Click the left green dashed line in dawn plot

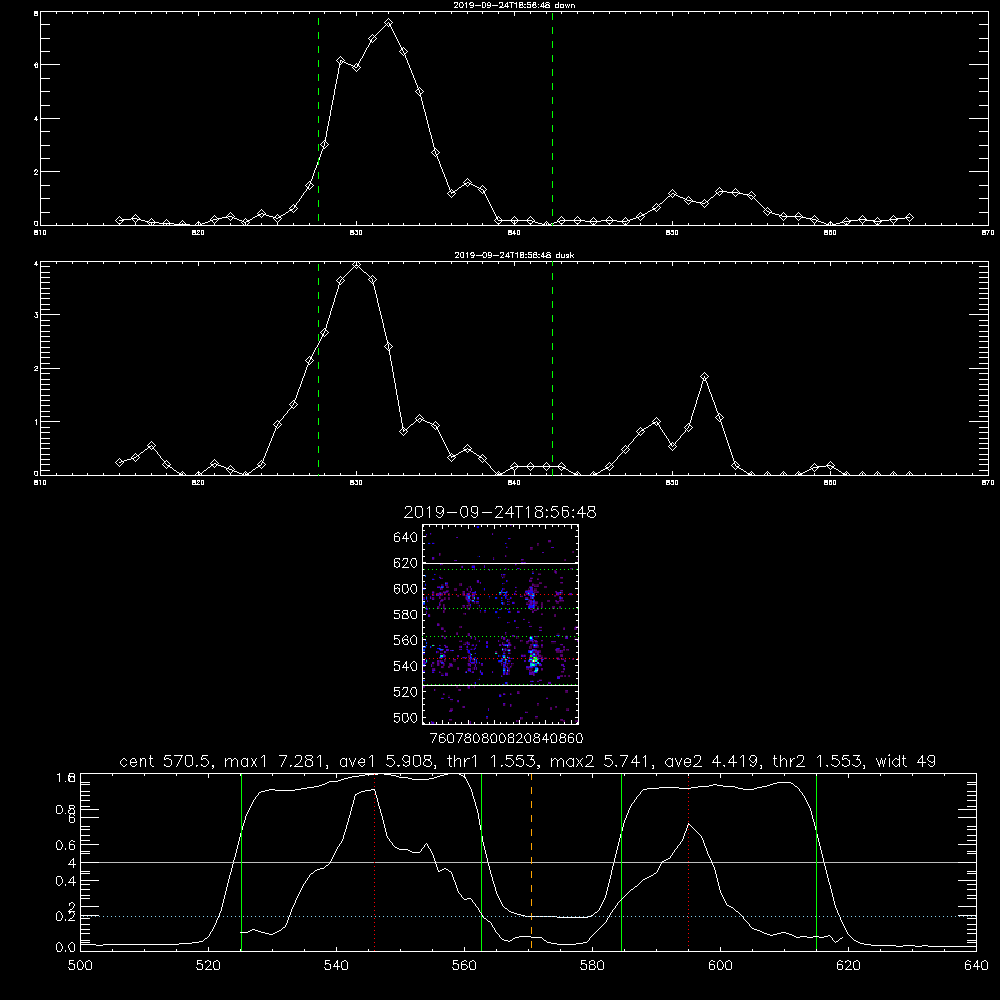click(x=318, y=119)
